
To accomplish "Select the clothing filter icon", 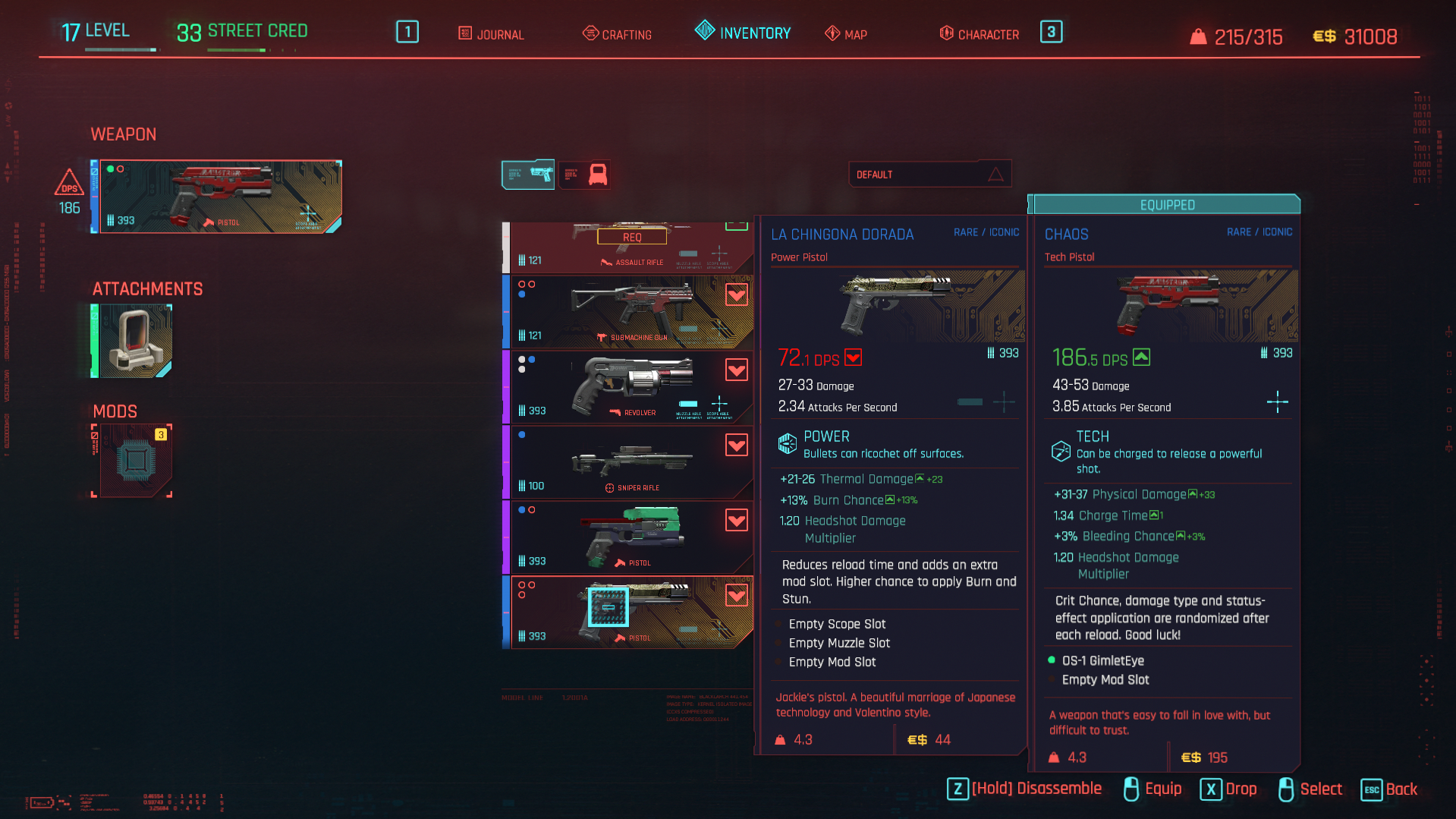I will [585, 175].
